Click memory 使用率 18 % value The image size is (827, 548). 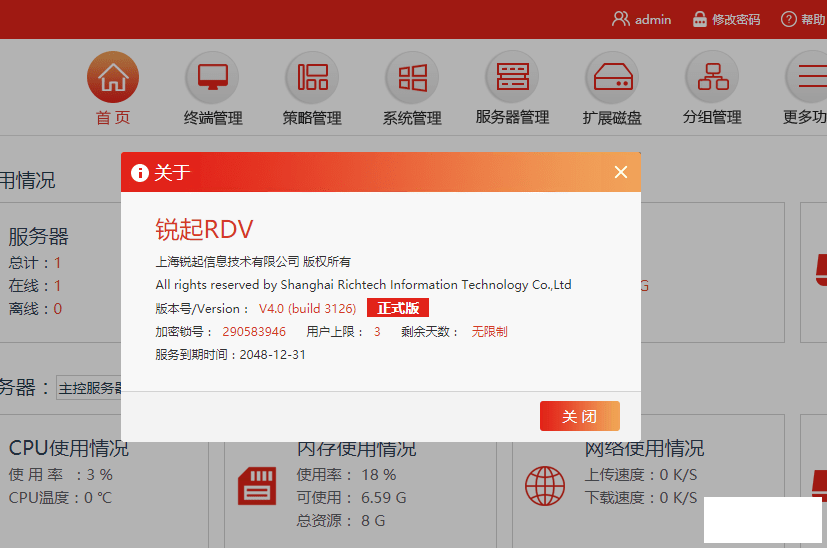click(379, 475)
